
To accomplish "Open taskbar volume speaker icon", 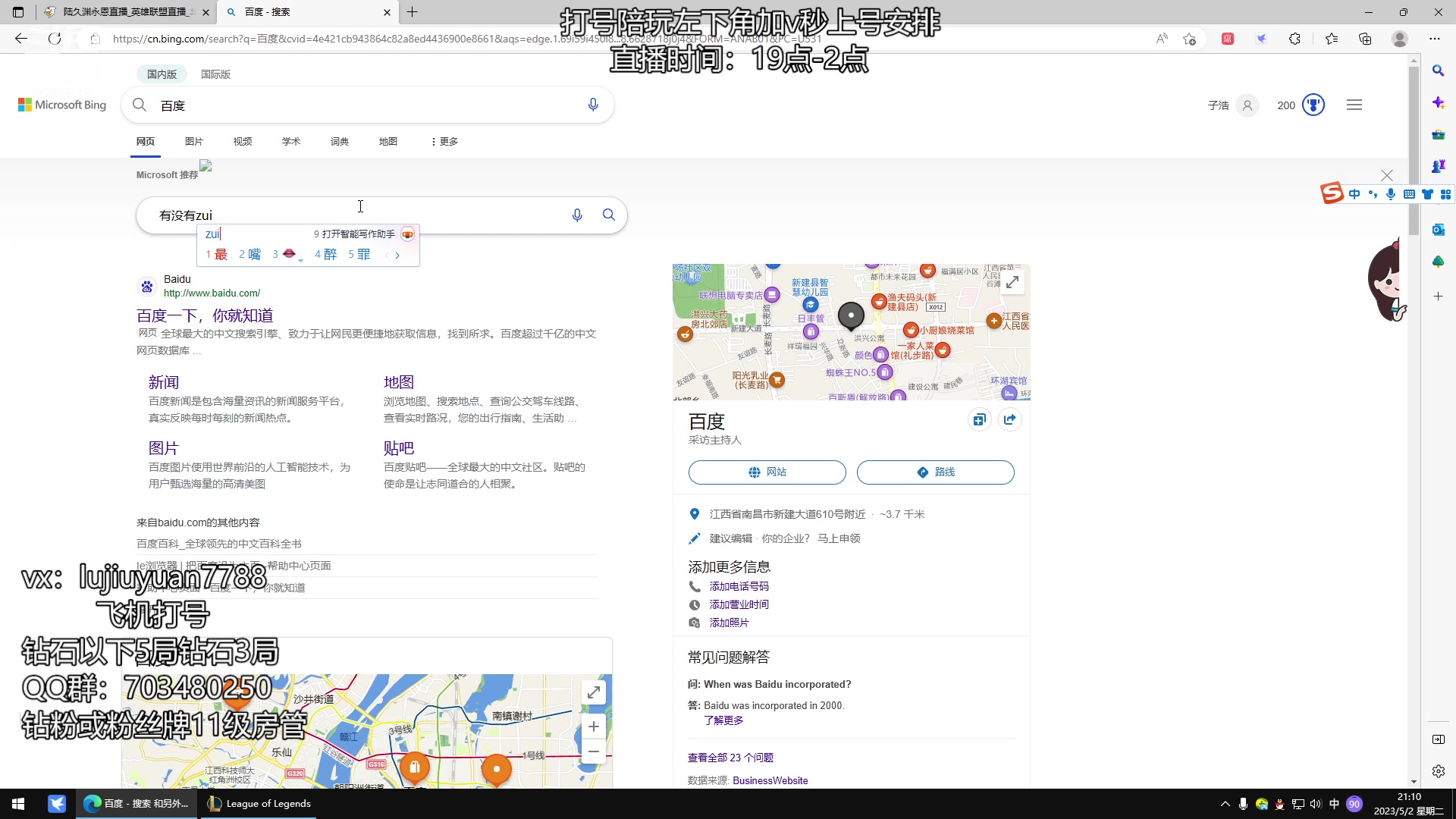I will (1316, 804).
